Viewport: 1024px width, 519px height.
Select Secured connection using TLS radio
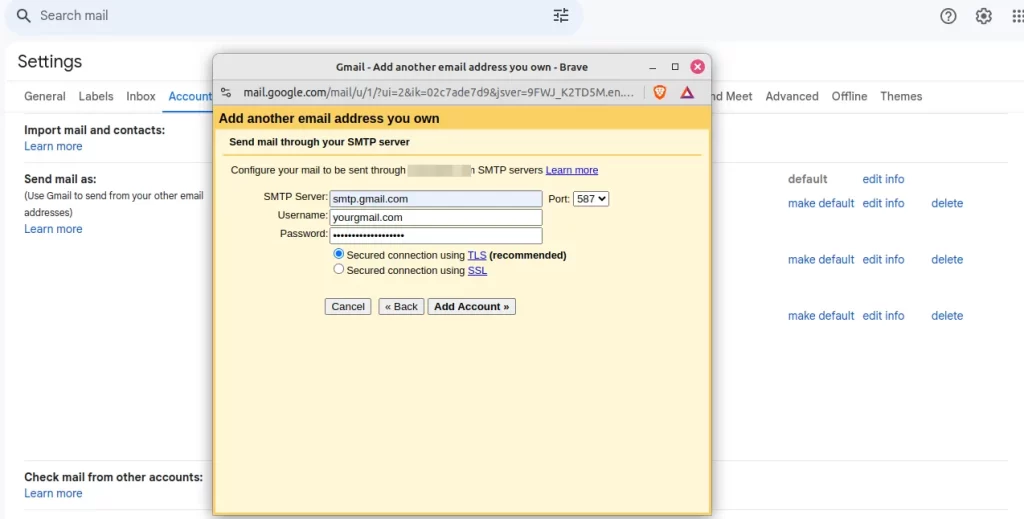point(338,253)
